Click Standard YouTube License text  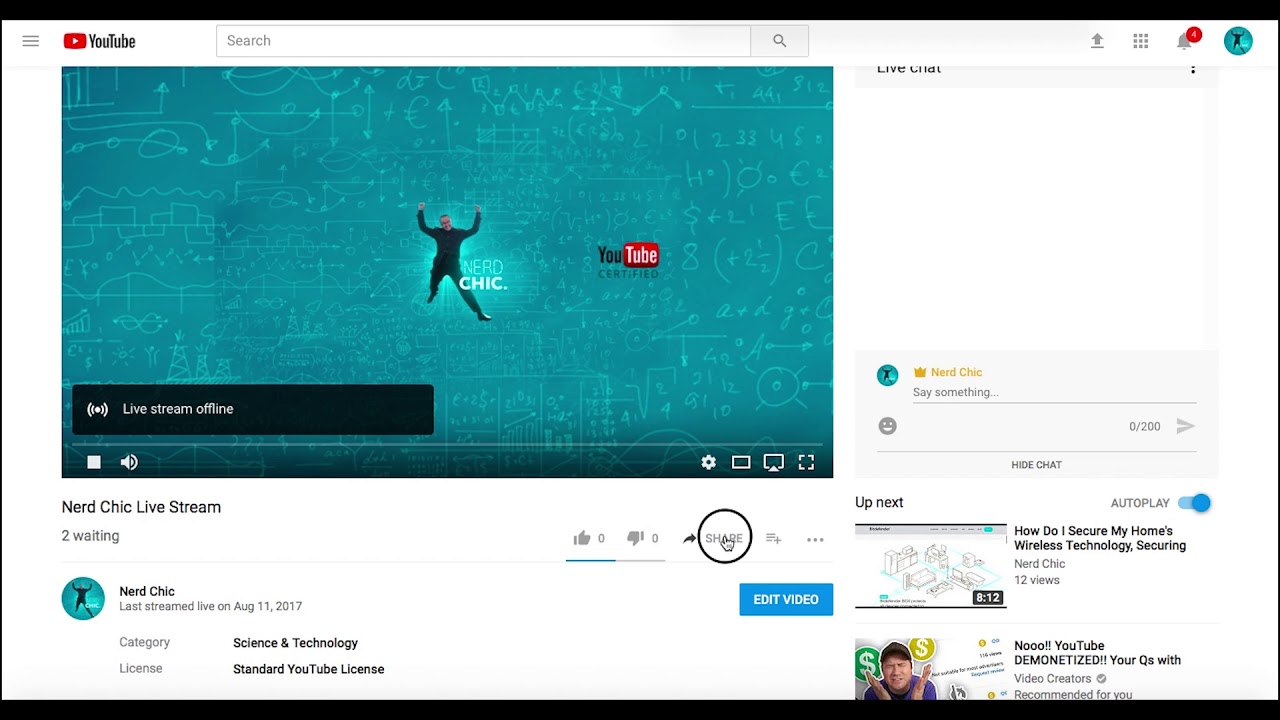click(308, 669)
